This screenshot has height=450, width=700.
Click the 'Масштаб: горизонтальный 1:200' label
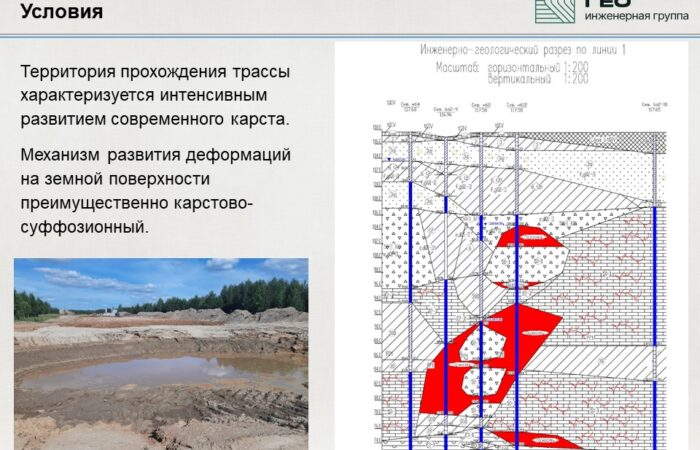[512, 68]
